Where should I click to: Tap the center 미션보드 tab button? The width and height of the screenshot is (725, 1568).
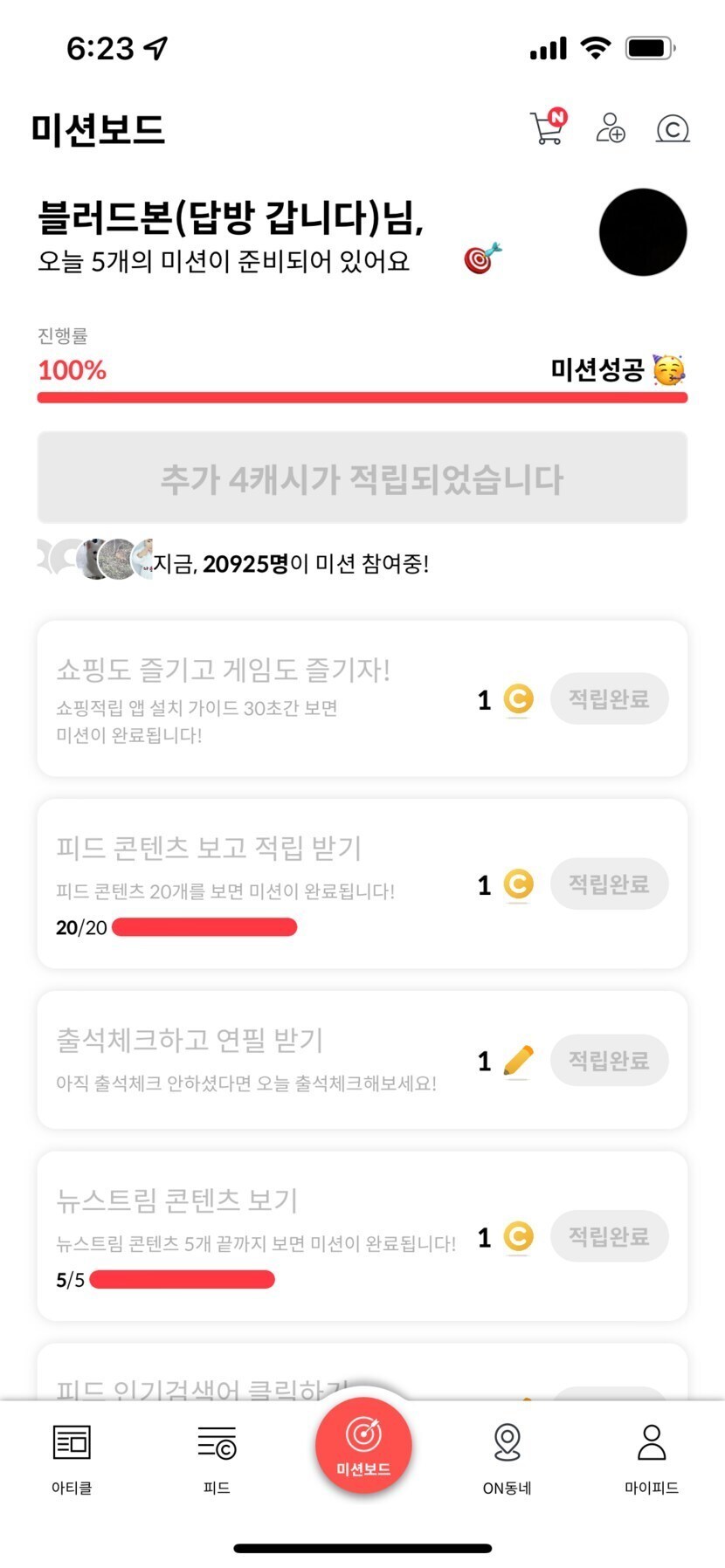tap(363, 1445)
